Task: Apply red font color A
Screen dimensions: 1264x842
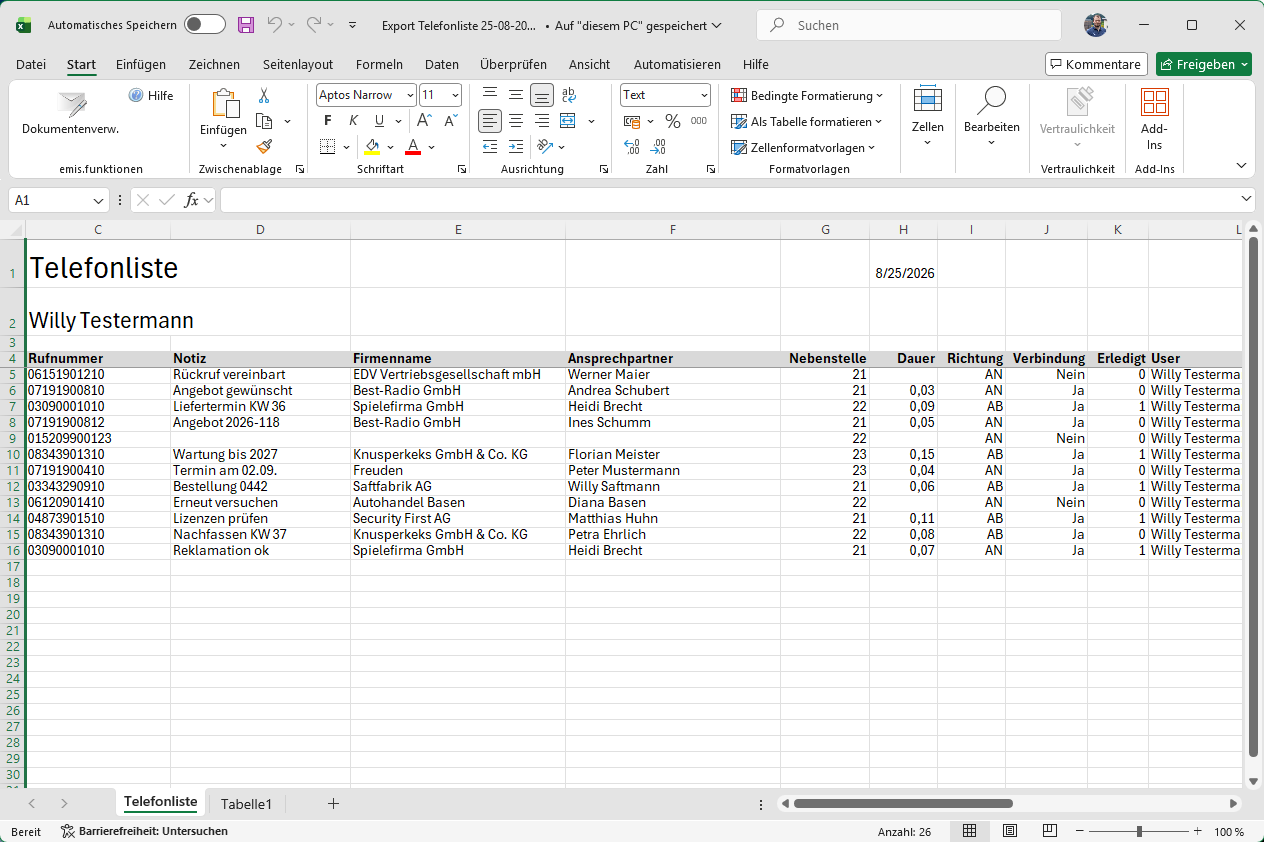Action: [x=413, y=146]
